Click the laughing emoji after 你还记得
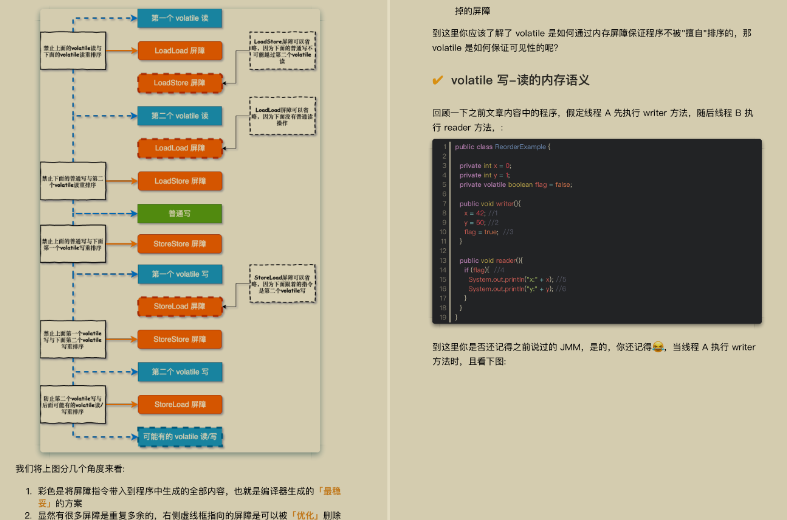787x520 pixels. click(657, 346)
